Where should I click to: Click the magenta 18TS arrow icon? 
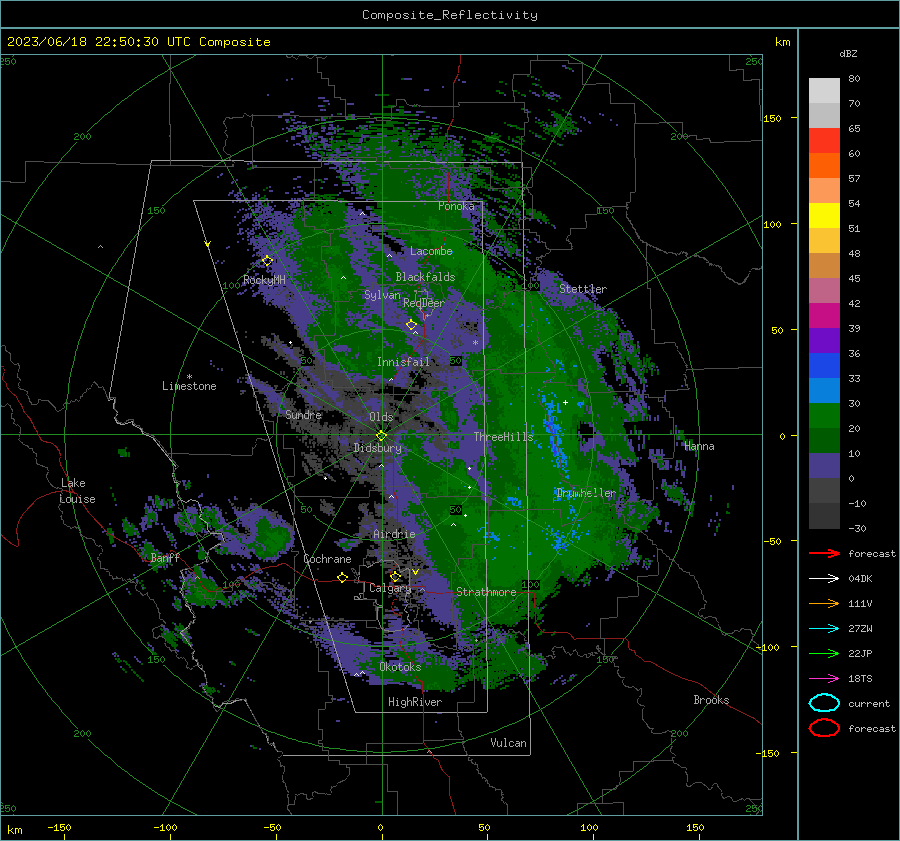824,679
